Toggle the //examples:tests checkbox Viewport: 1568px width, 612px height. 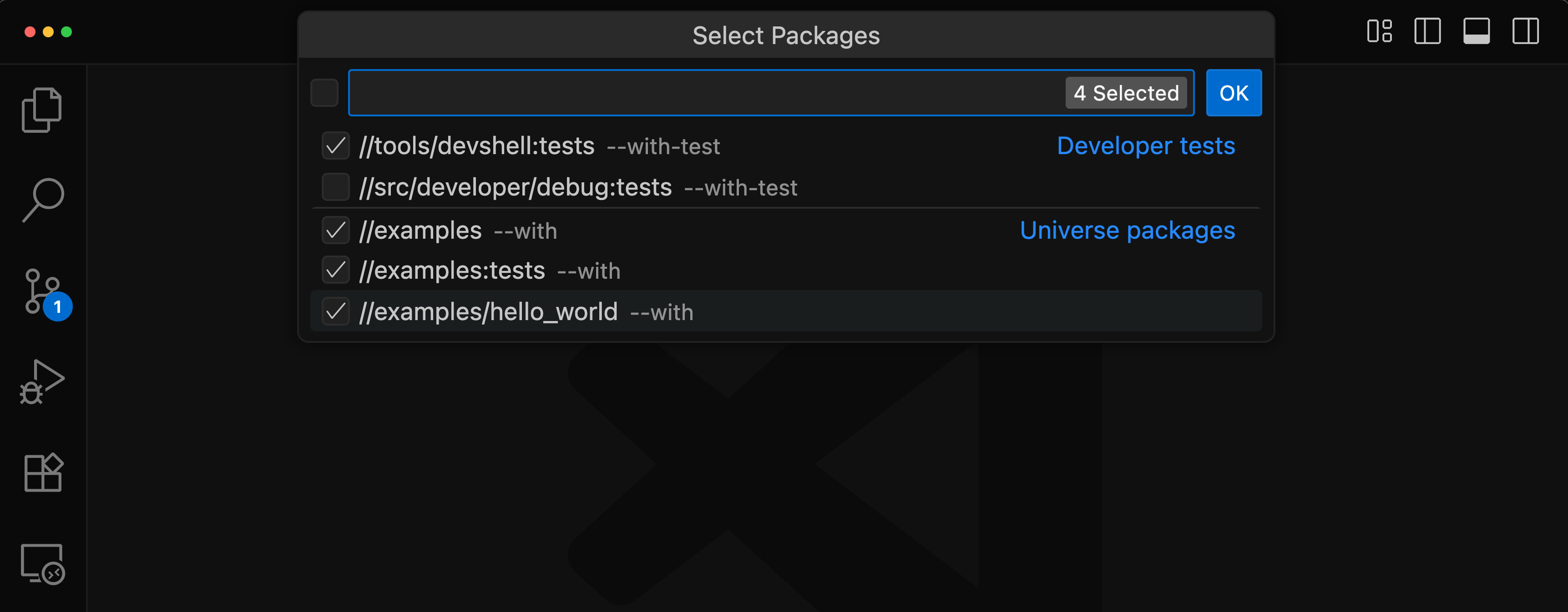[335, 270]
